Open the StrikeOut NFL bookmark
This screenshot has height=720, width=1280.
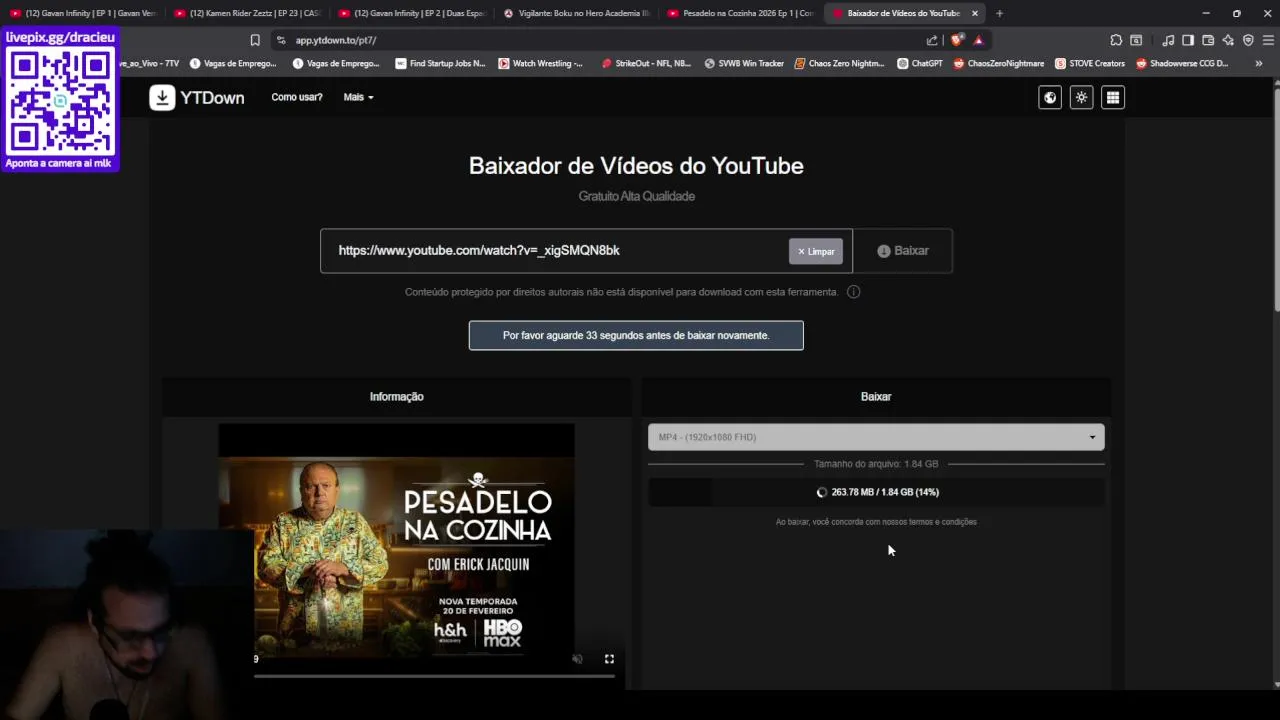(646, 63)
